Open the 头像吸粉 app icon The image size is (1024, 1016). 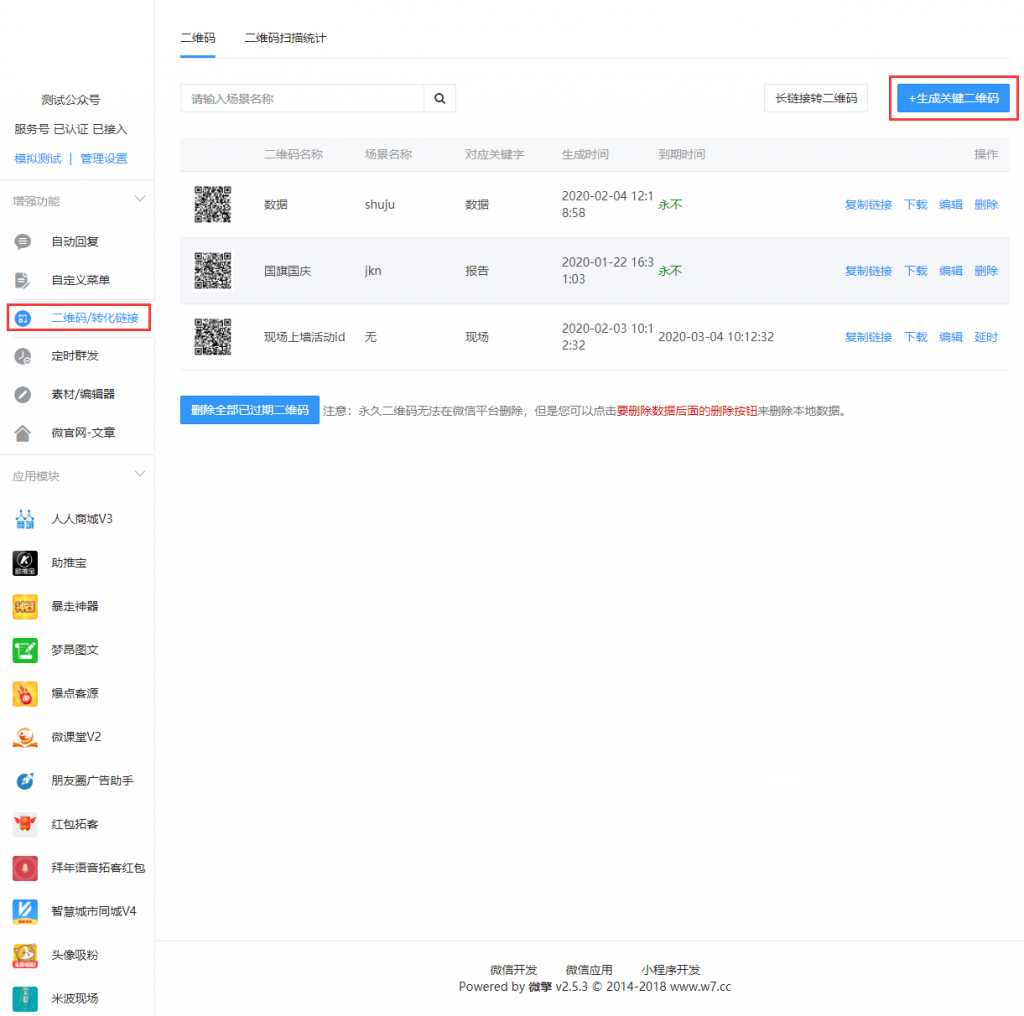coord(25,955)
